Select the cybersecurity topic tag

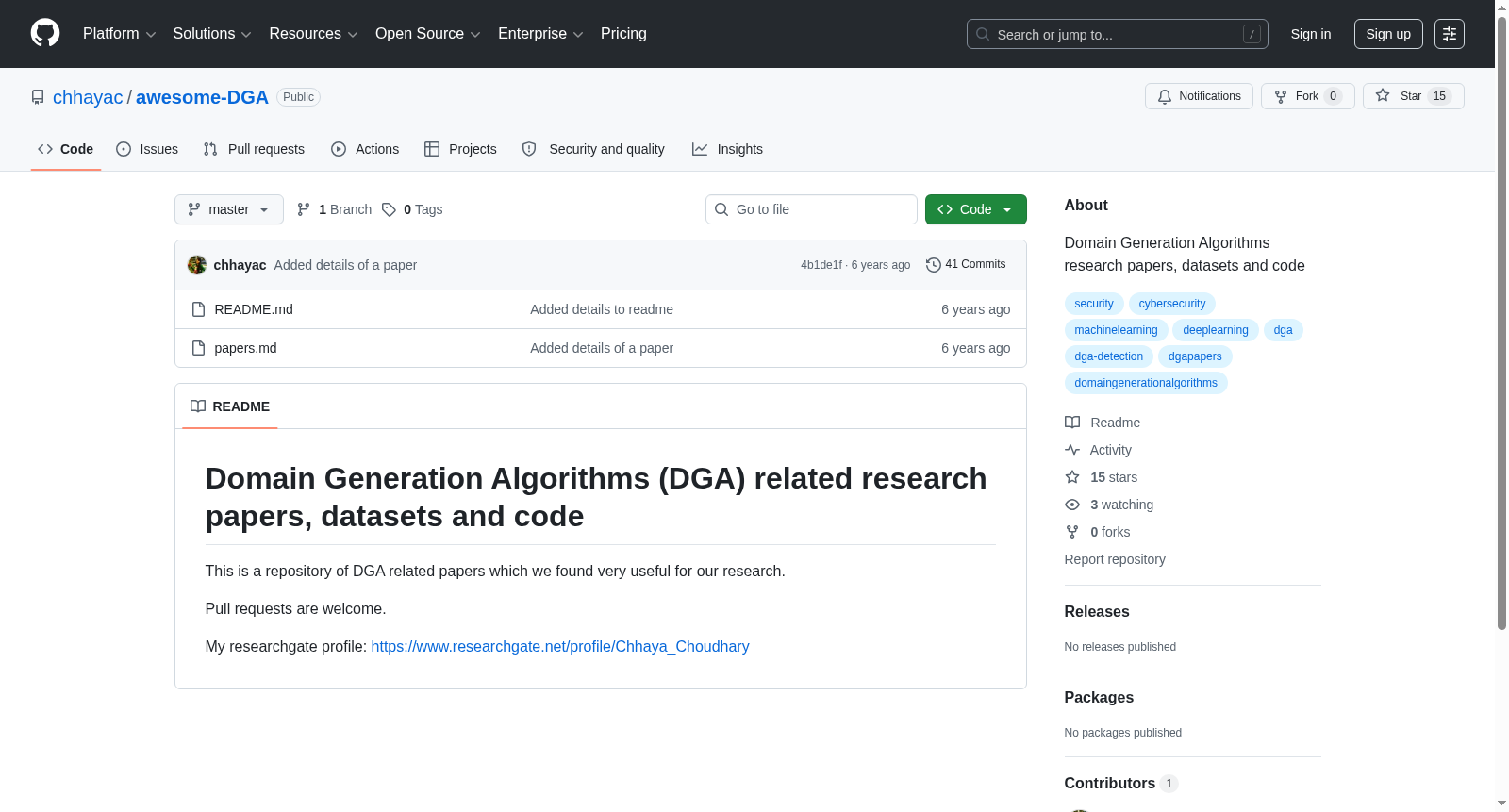click(1172, 304)
